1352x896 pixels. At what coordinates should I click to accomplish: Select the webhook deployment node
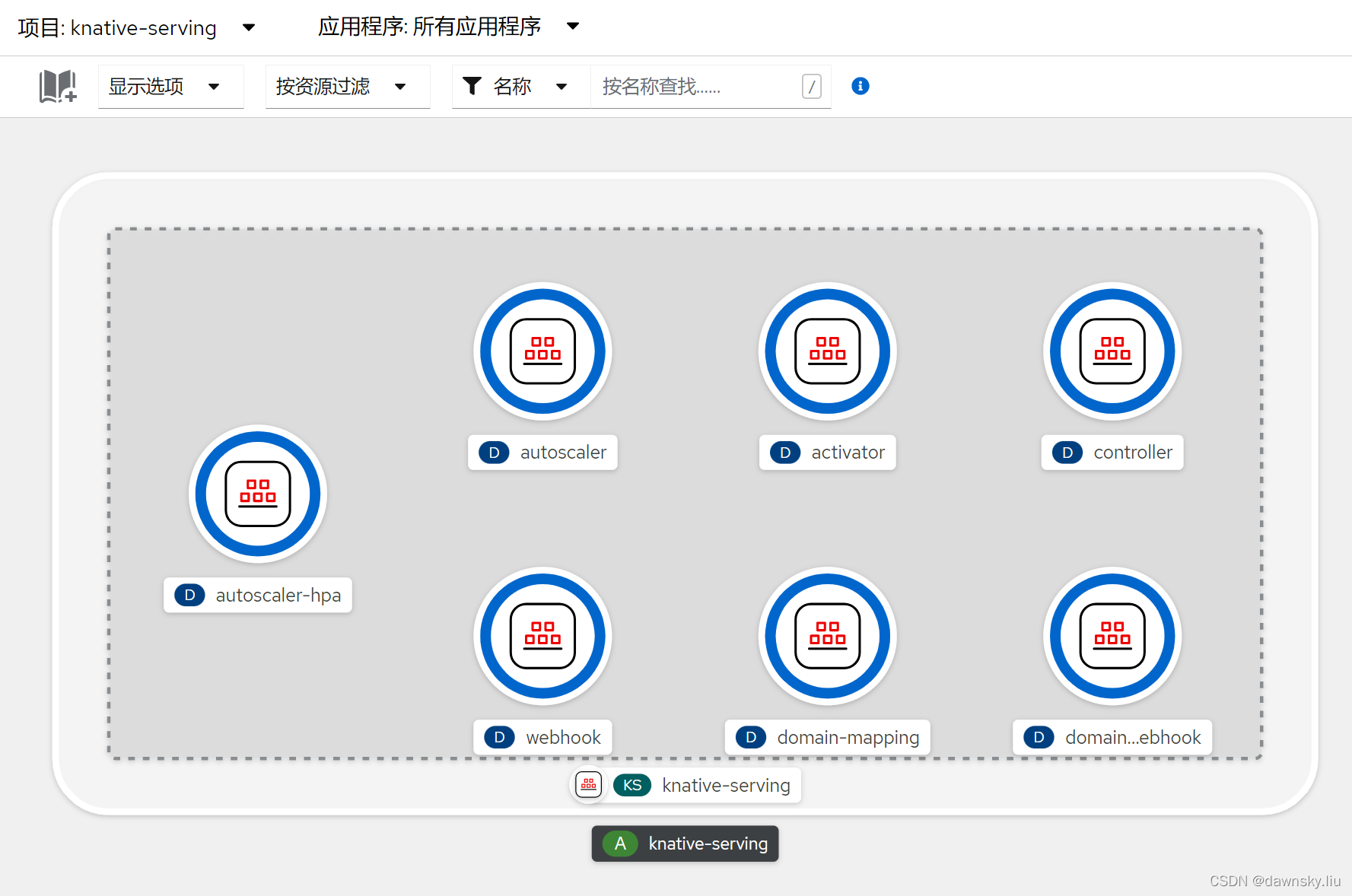click(542, 636)
